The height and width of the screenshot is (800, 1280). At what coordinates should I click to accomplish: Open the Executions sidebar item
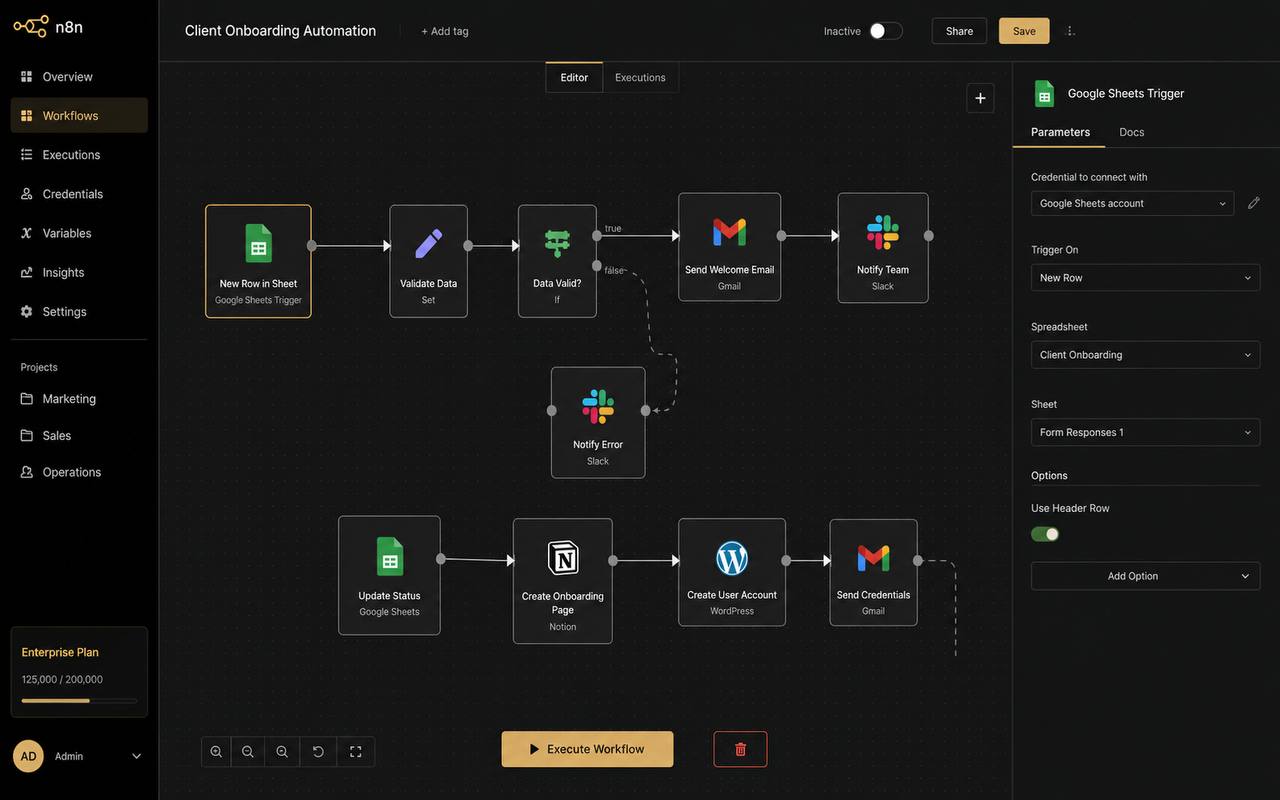tap(79, 155)
